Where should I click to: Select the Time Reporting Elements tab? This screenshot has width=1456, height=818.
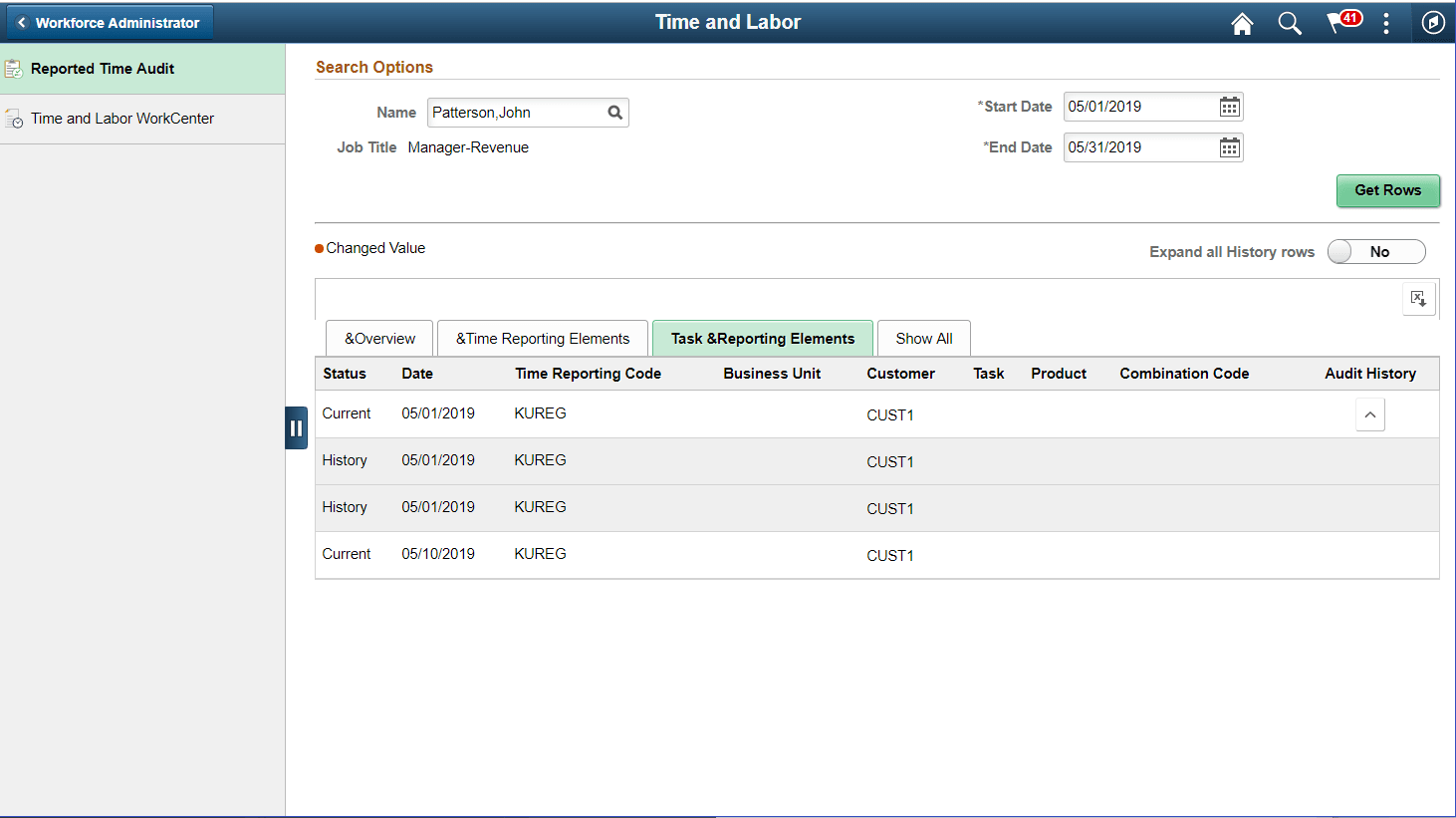(543, 338)
